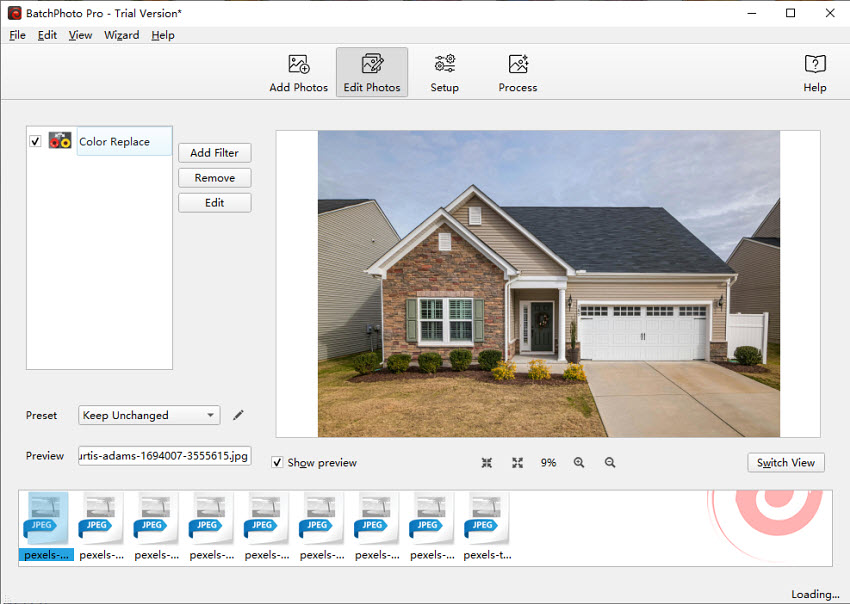The image size is (850, 604).
Task: Select the Edit Photos tool
Action: [x=371, y=71]
